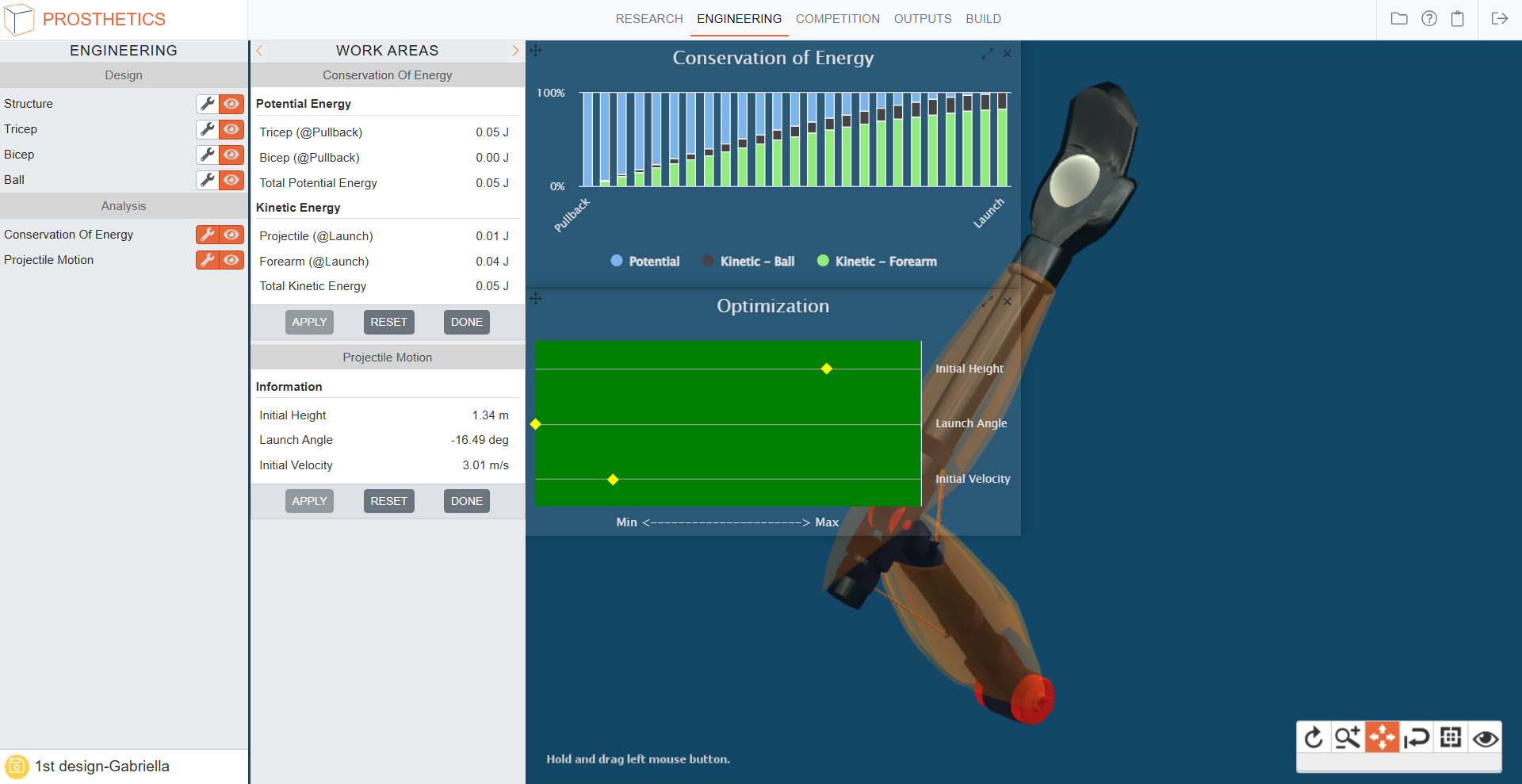The height and width of the screenshot is (784, 1522).
Task: Click the exit sign-out icon
Action: point(1499,19)
